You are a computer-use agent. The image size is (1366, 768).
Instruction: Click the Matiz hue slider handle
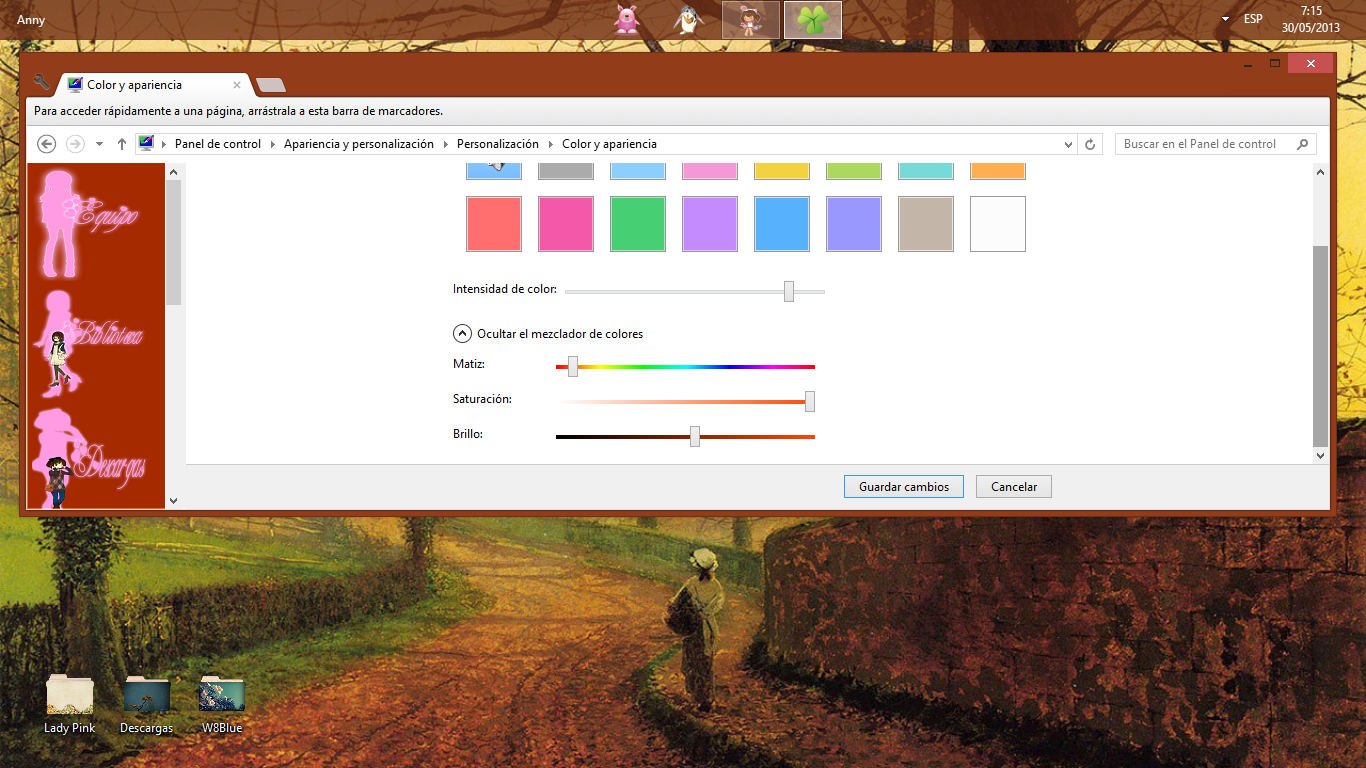click(573, 367)
